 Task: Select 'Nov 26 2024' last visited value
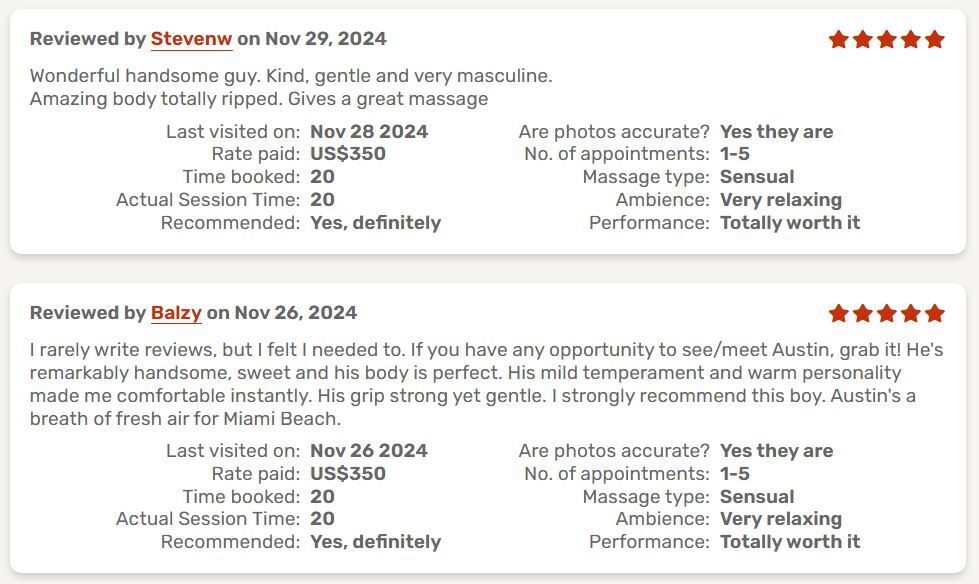coord(369,451)
